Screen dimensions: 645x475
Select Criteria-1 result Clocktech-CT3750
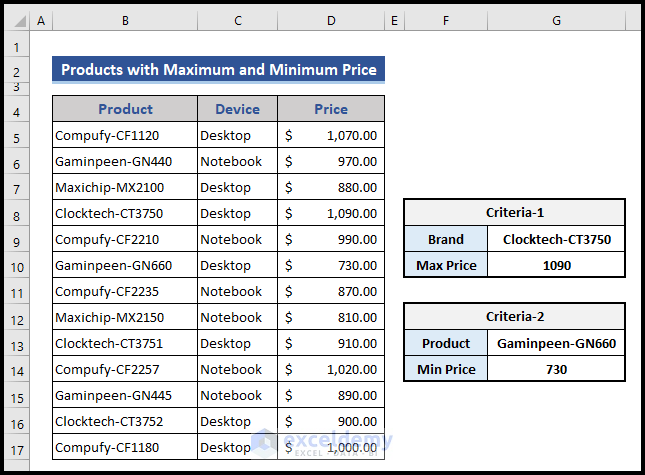556,239
